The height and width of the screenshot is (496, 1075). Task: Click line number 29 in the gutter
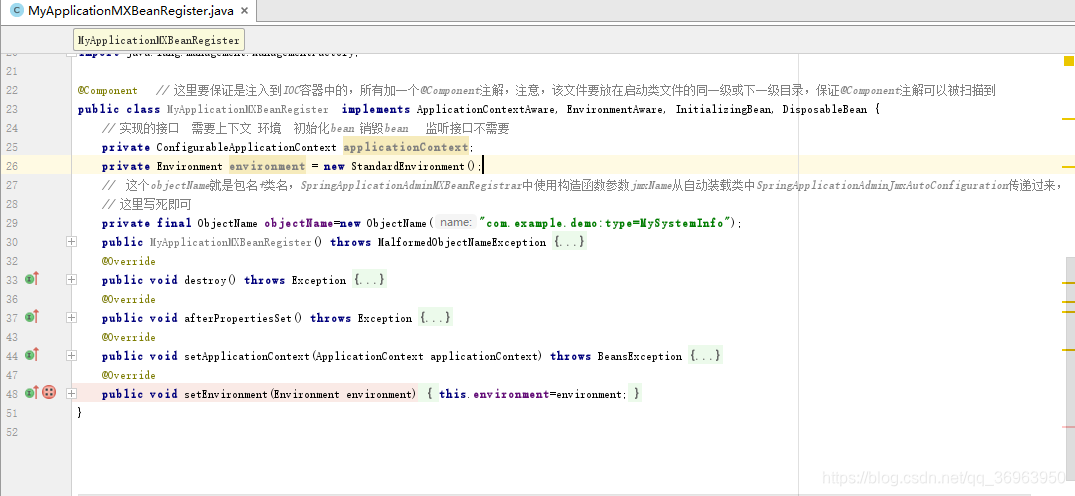pos(12,223)
